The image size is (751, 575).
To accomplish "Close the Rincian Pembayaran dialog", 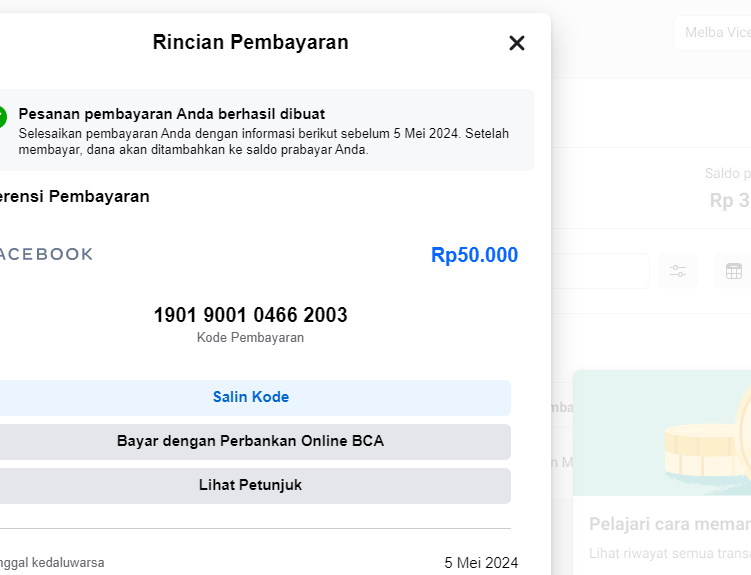I will point(517,43).
